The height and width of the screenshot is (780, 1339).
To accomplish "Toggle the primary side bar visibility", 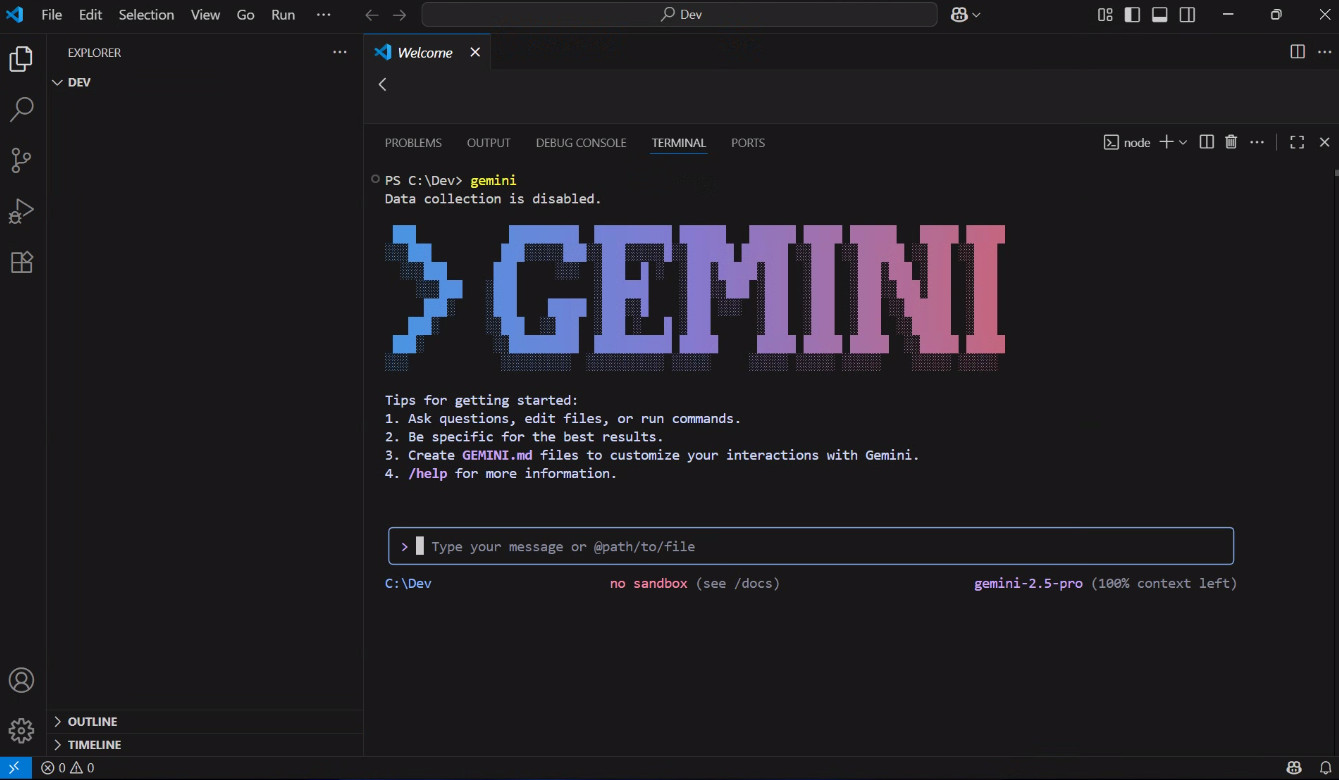I will tap(1132, 14).
